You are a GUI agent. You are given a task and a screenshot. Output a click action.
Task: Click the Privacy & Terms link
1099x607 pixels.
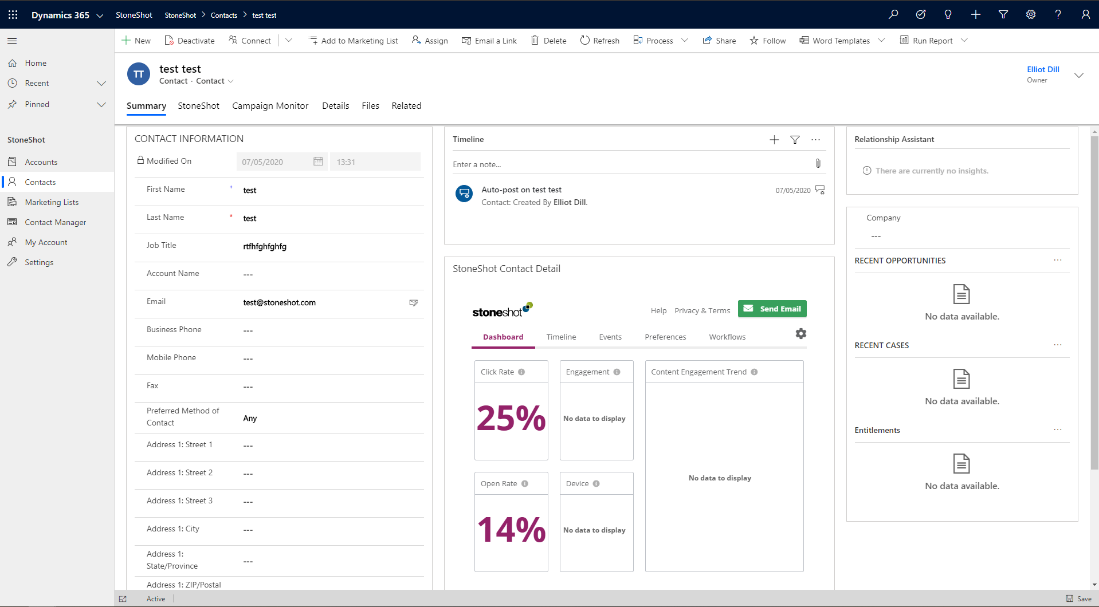[702, 311]
